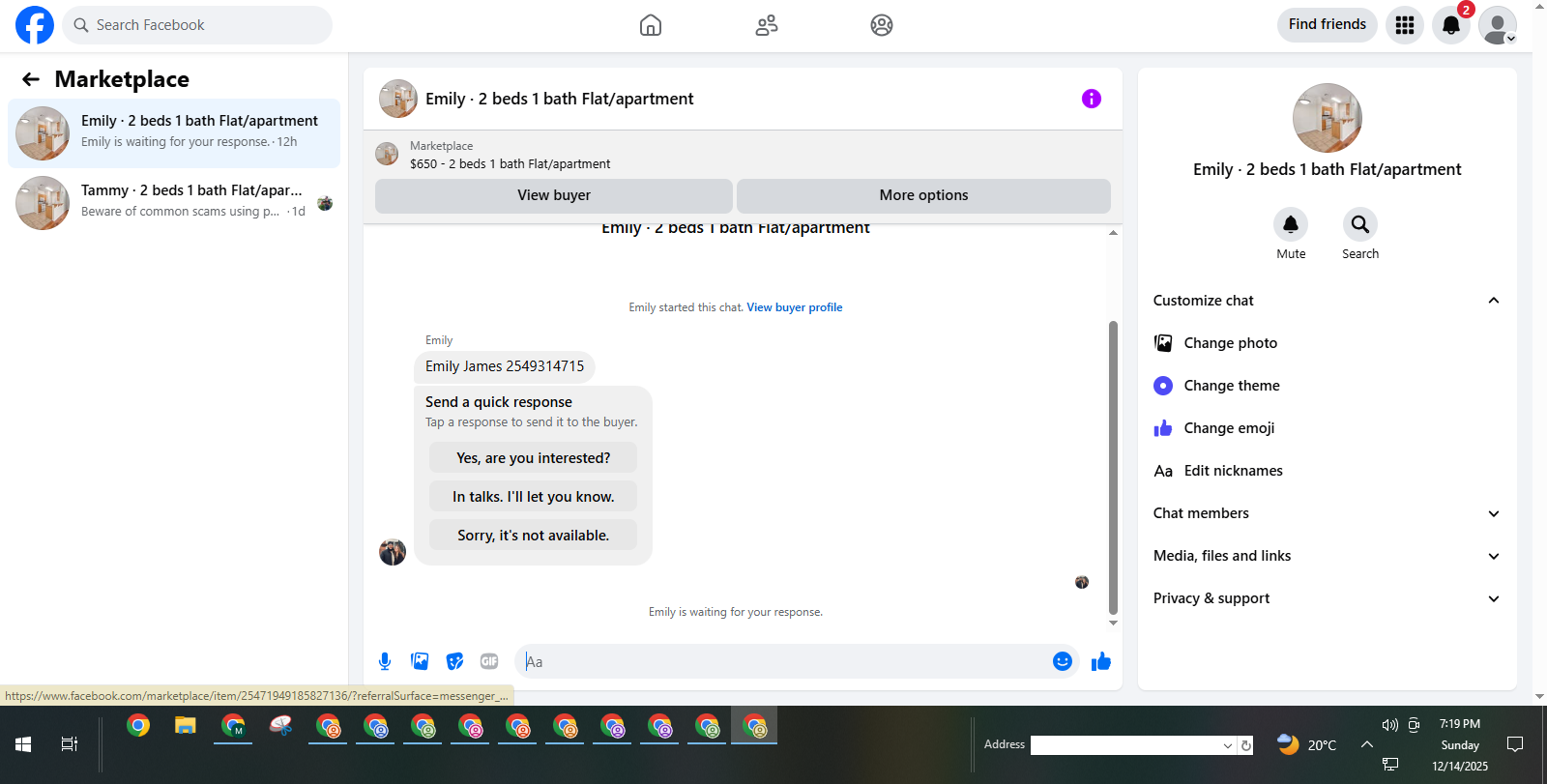Click the volume speaker tray icon

click(x=1390, y=725)
